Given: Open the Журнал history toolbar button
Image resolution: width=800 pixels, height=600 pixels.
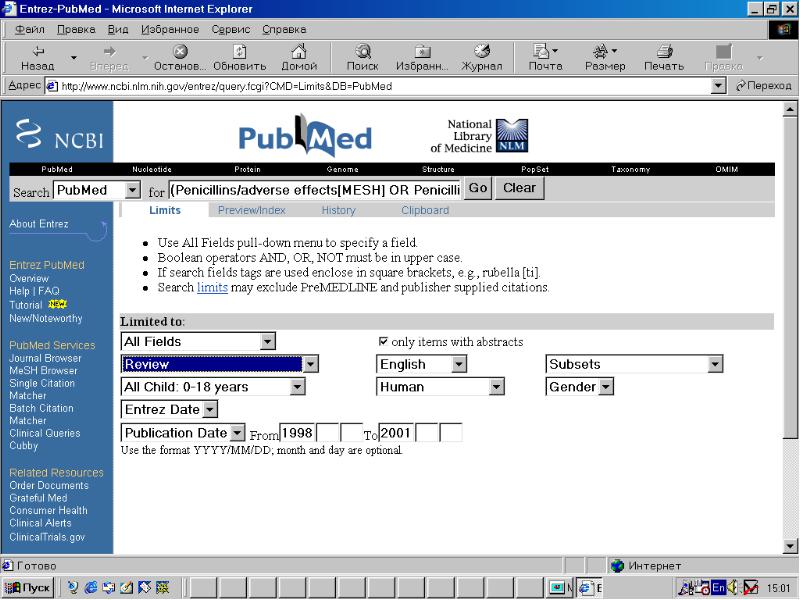Looking at the screenshot, I should (482, 58).
